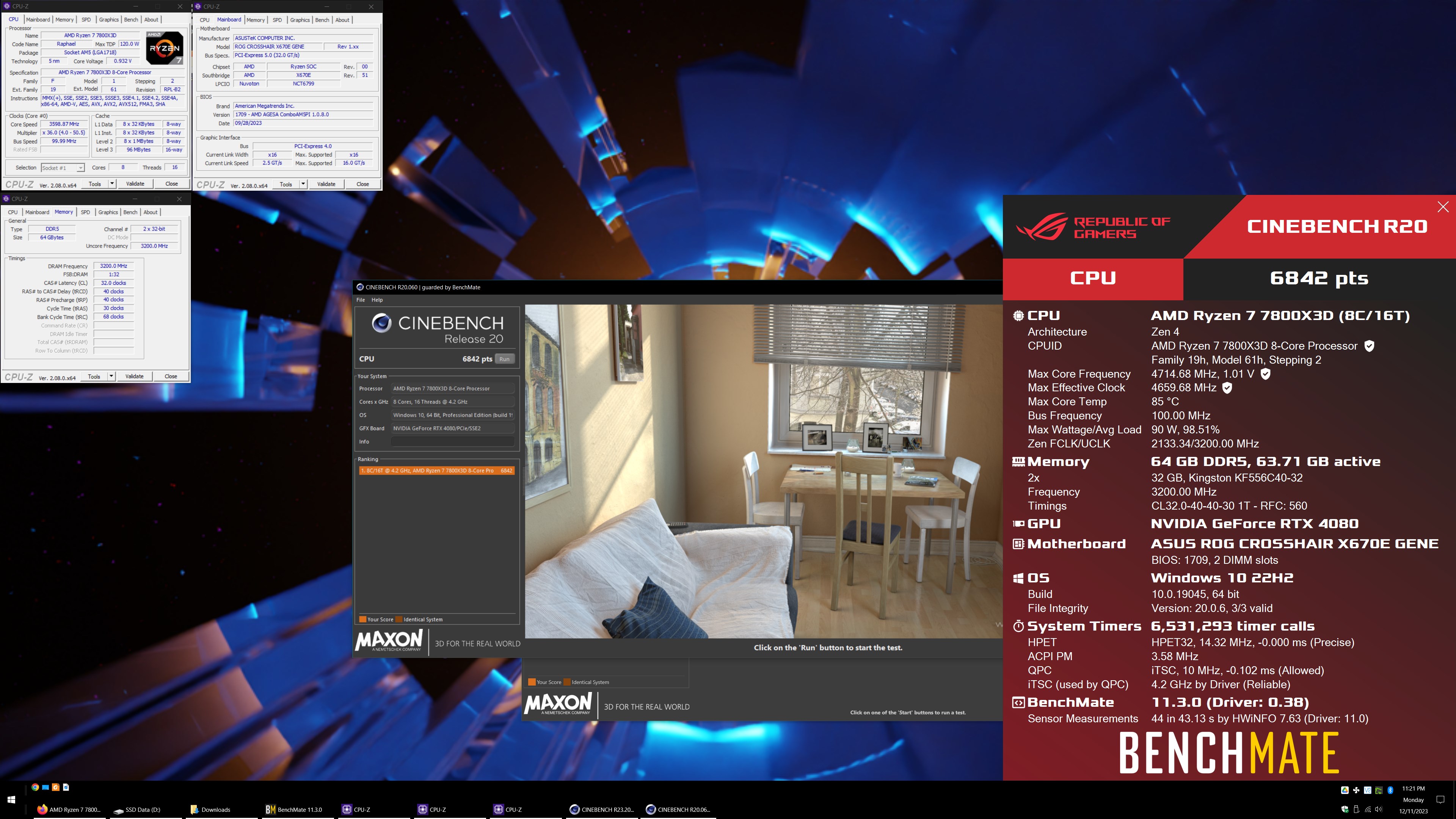Click Run button next to CPU score
This screenshot has width=1456, height=819.
[x=504, y=359]
